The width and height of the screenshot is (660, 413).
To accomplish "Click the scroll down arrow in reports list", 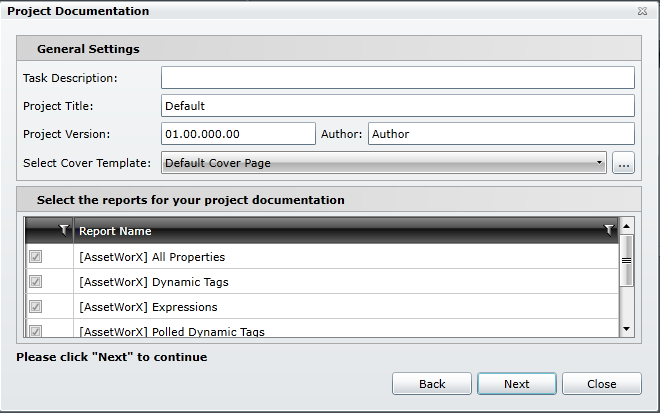I will pyautogui.click(x=627, y=329).
